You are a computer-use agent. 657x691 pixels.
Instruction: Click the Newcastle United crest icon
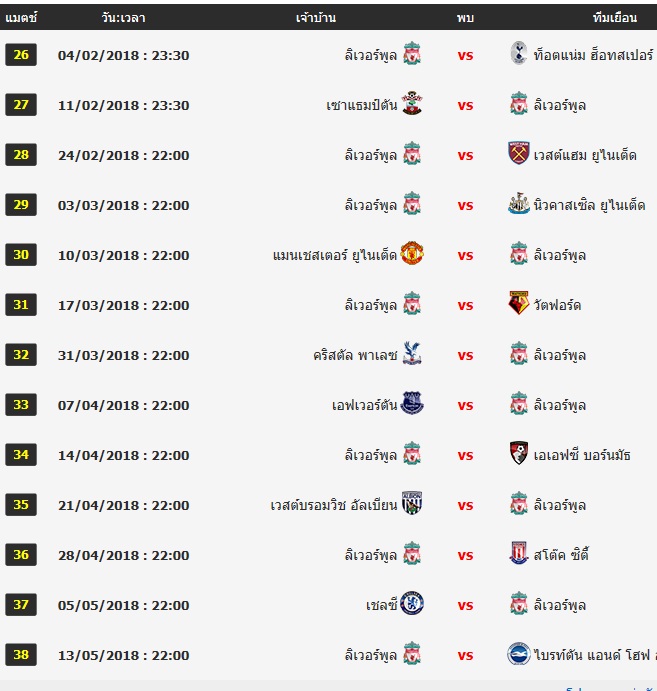518,204
